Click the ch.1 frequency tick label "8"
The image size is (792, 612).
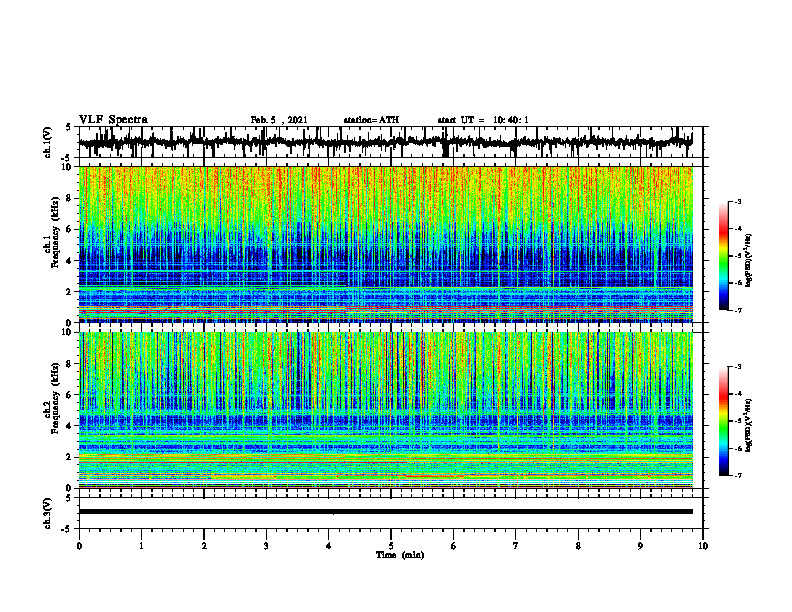69,198
